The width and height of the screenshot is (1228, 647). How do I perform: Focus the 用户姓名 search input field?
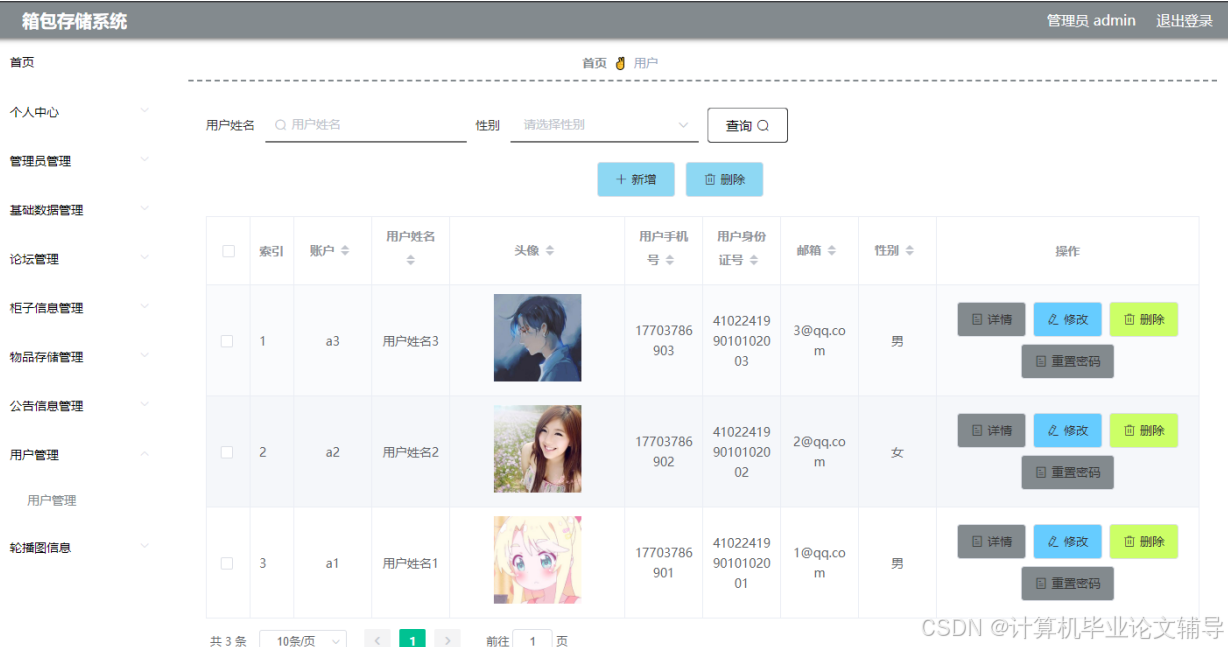tap(366, 125)
